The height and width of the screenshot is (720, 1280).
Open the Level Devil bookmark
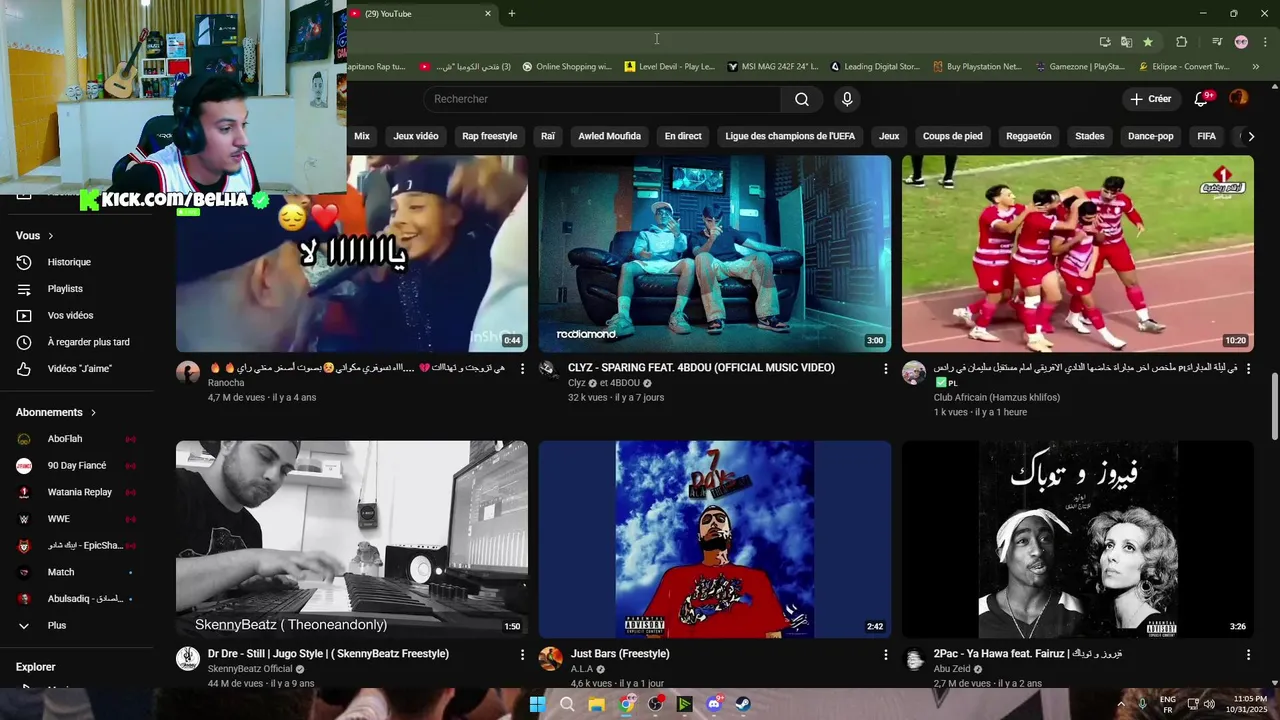[670, 67]
